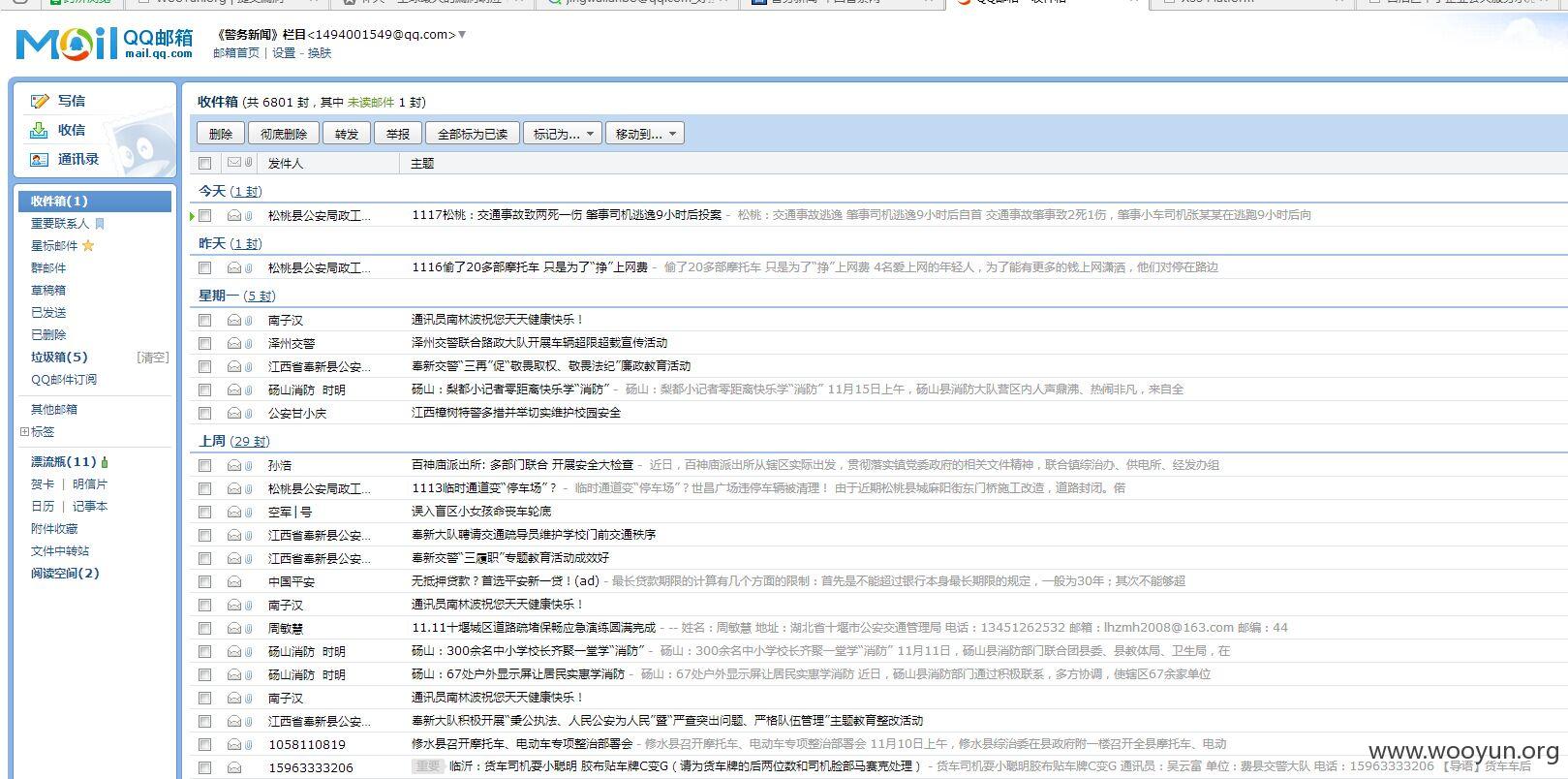Toggle the select-all checkbox in the list header
This screenshot has width=1568, height=779.
(x=204, y=163)
